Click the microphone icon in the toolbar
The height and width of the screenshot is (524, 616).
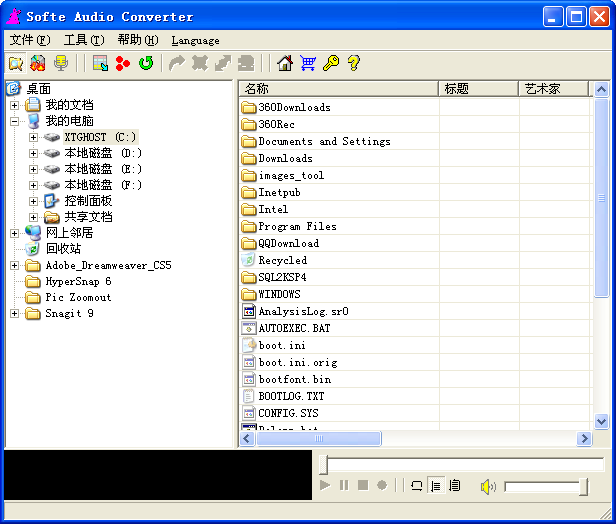coord(61,63)
